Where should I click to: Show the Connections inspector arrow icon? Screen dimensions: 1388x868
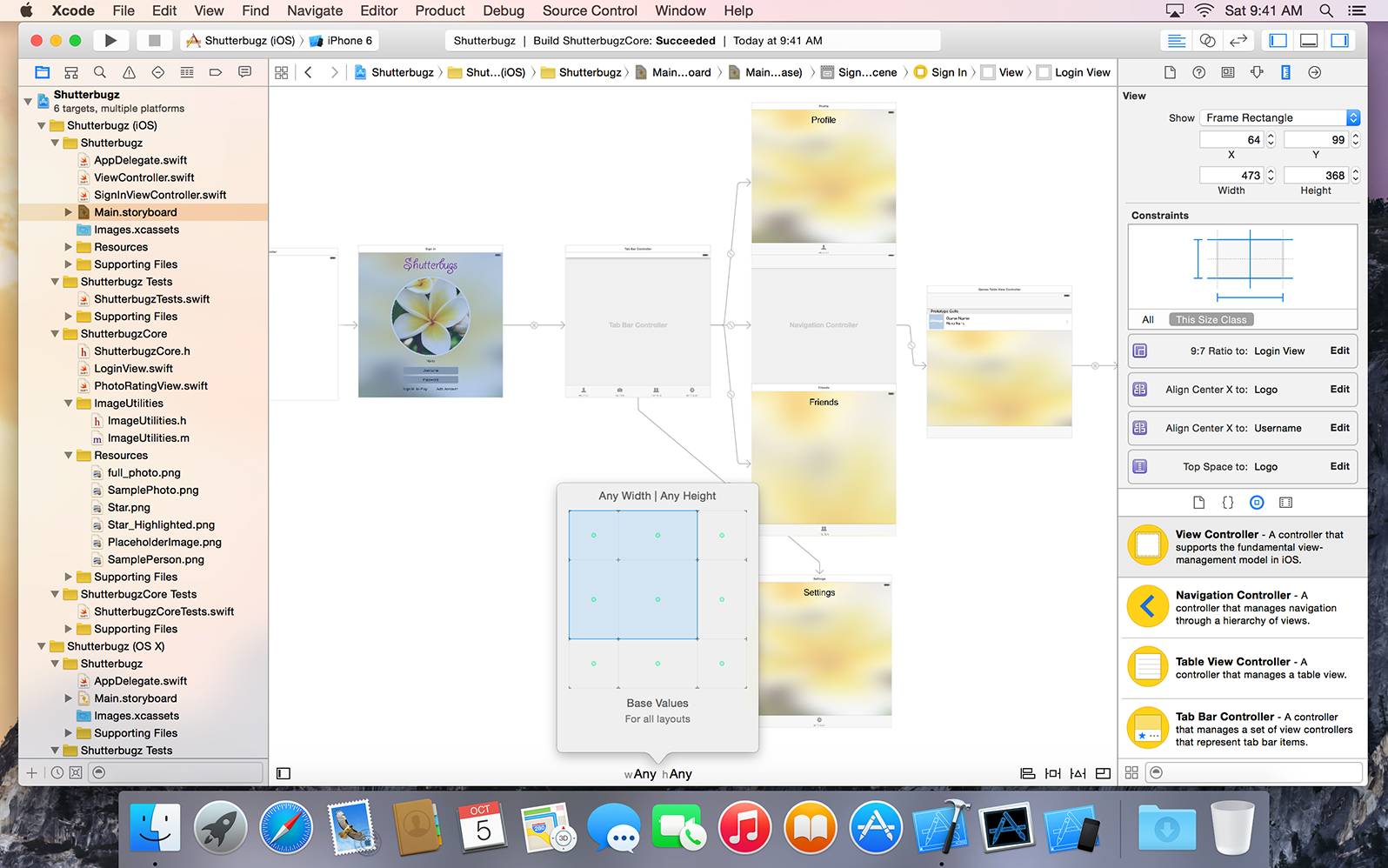click(x=1314, y=72)
